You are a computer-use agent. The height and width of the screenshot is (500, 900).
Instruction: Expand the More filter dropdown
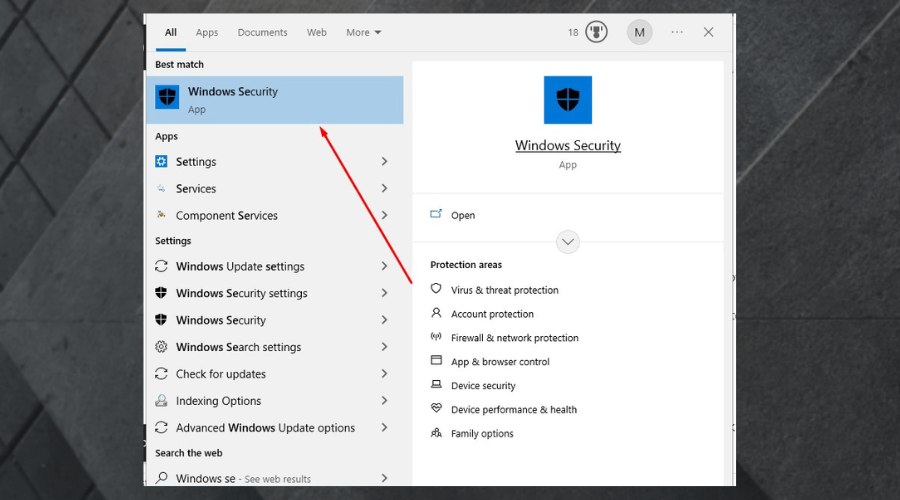pos(363,33)
